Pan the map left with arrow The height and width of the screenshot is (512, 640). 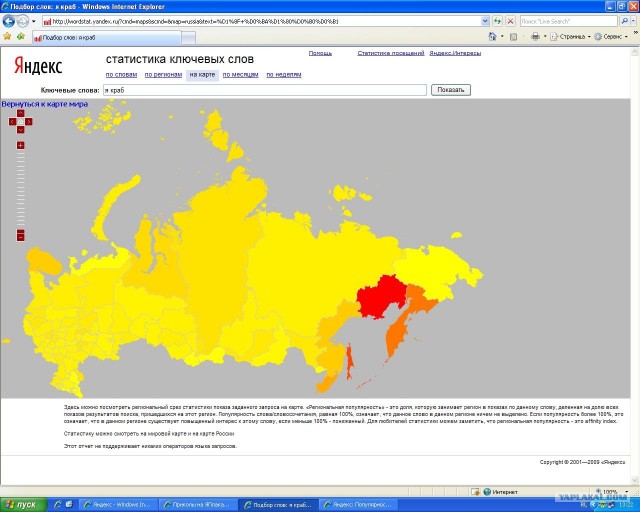click(12, 122)
